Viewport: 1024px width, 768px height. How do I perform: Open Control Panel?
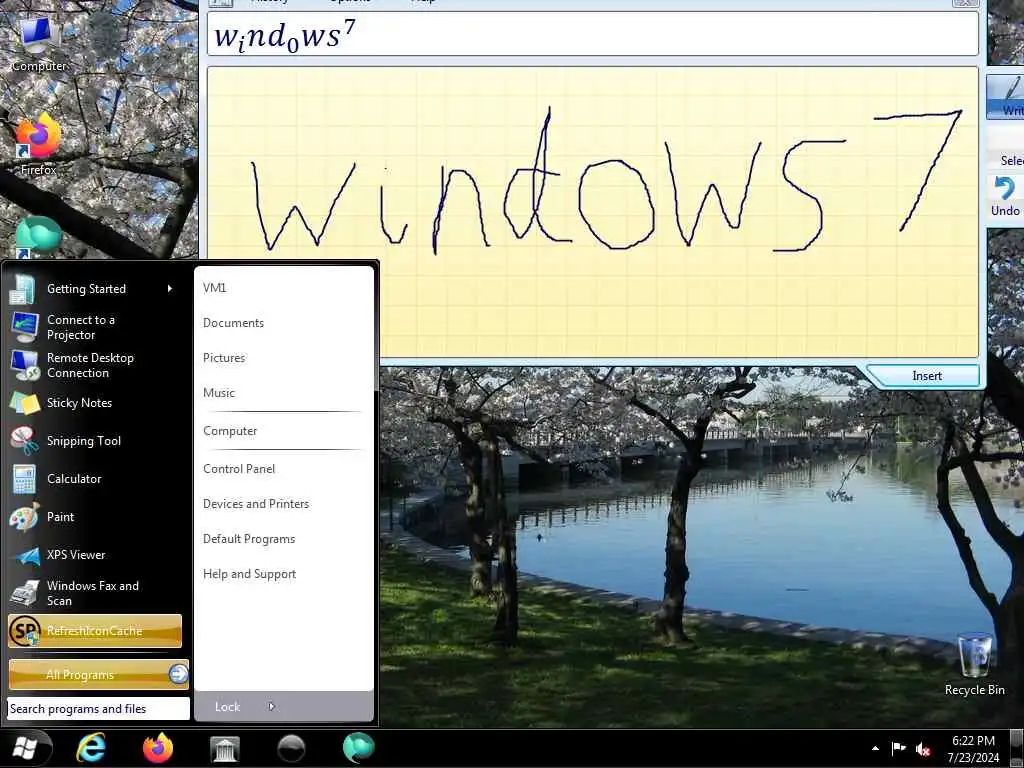(x=239, y=469)
